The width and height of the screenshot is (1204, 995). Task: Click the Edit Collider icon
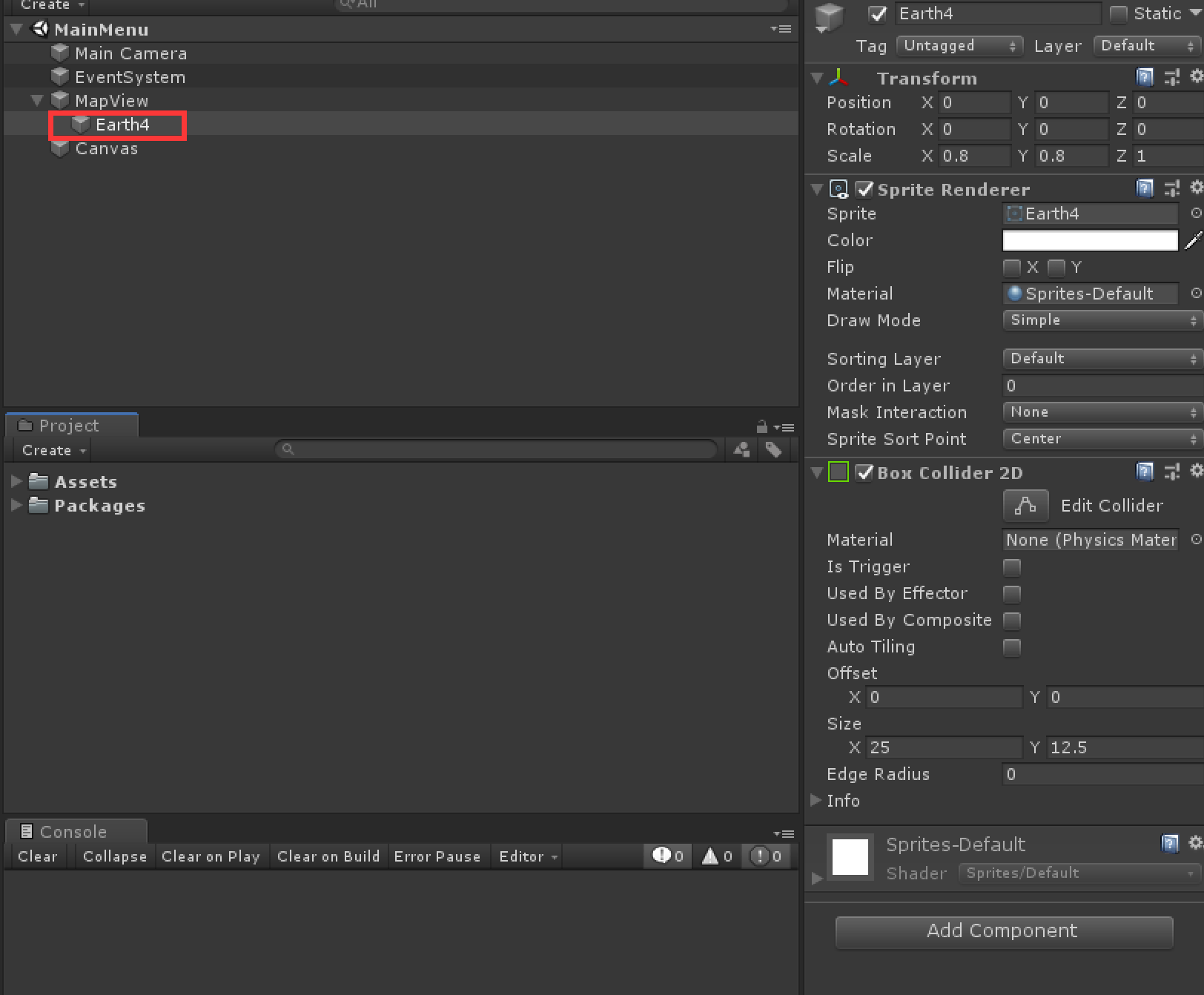pyautogui.click(x=1025, y=506)
